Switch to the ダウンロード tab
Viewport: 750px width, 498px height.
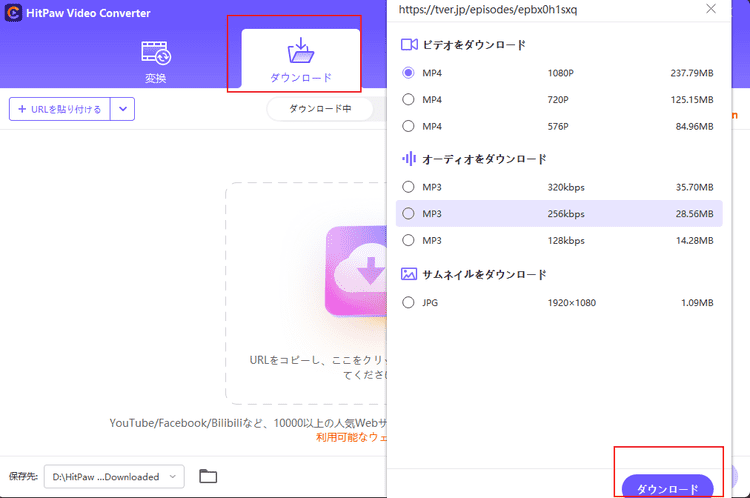click(300, 59)
